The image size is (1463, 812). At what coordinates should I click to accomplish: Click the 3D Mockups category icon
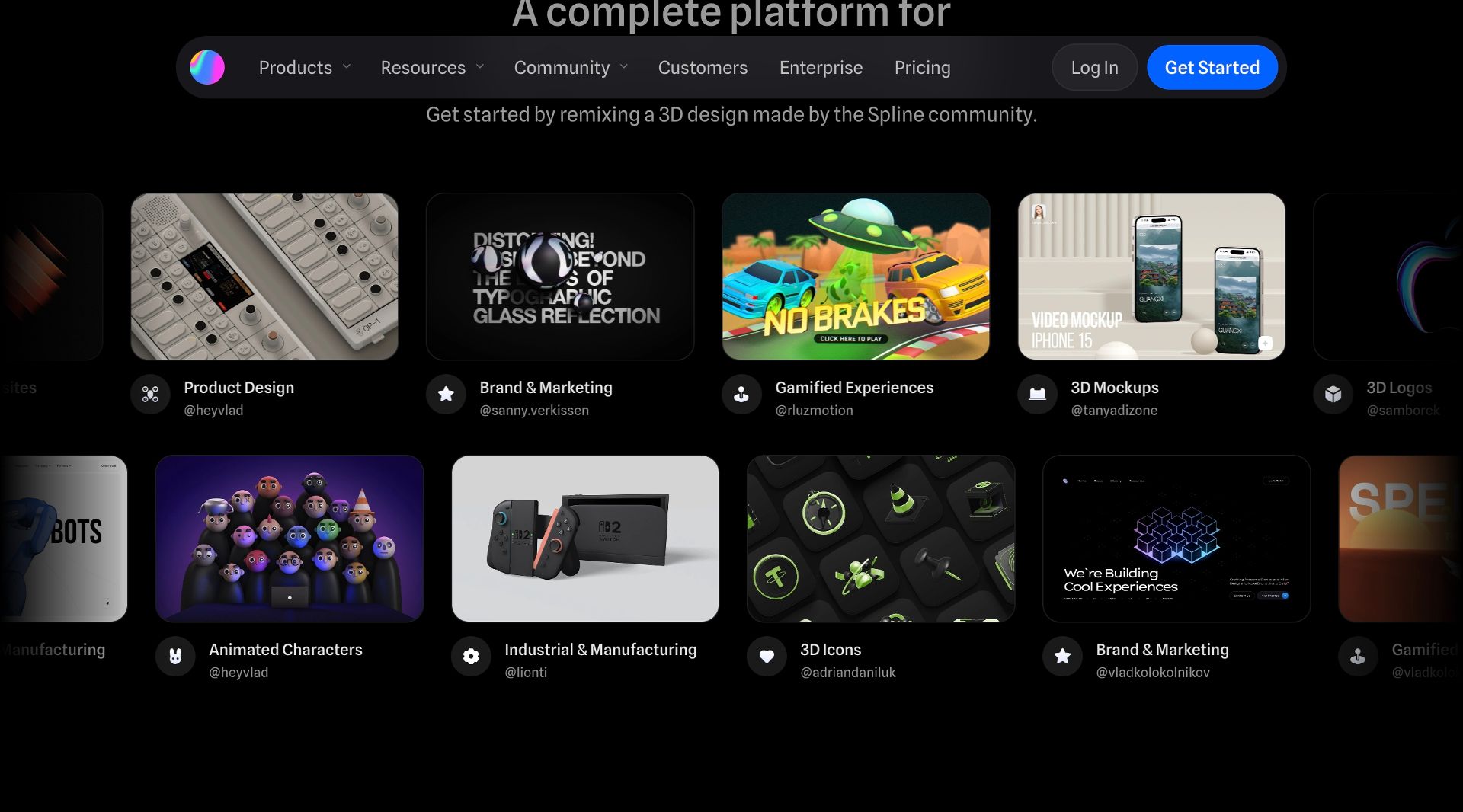point(1037,395)
